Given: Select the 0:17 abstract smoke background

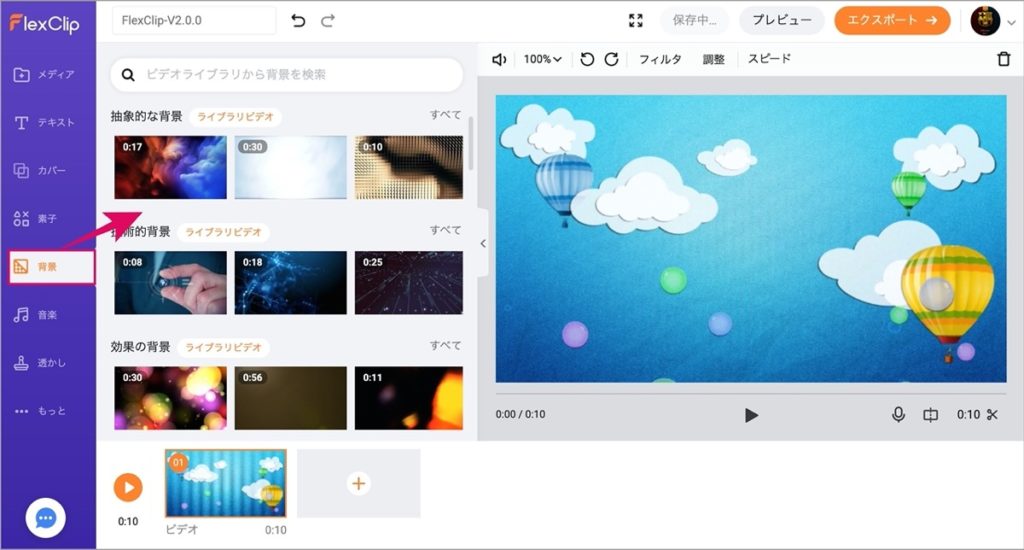Looking at the screenshot, I should 170,167.
